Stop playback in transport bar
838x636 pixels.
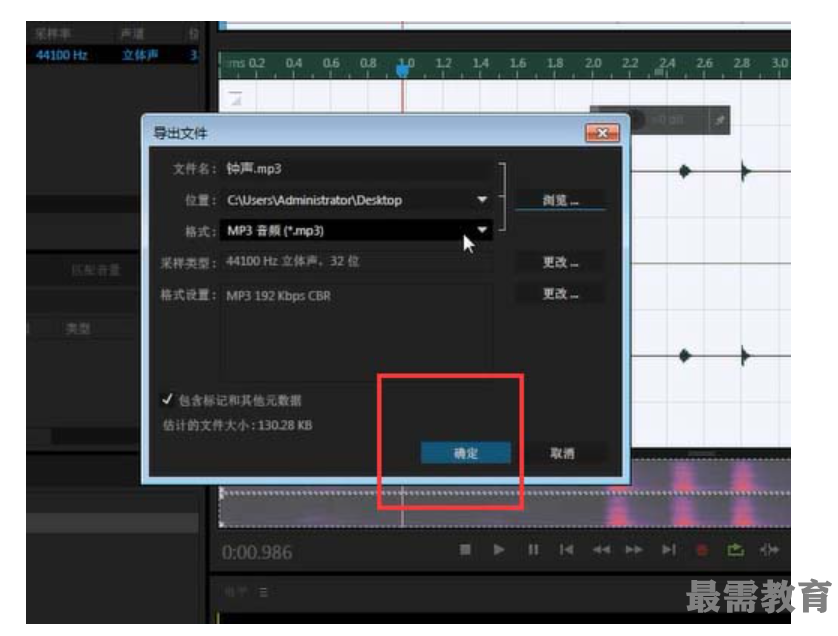click(x=465, y=549)
